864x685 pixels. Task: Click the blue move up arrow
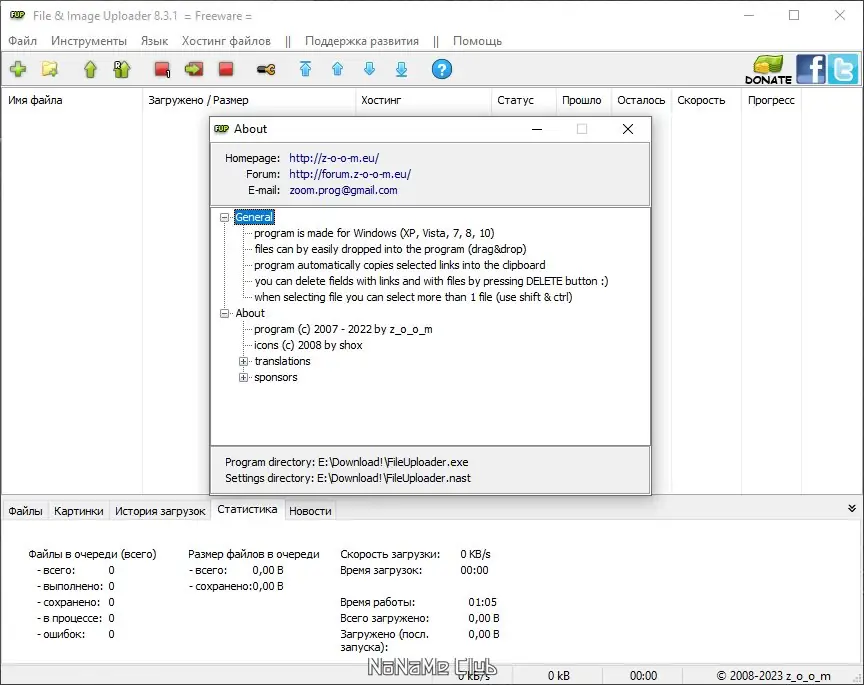[338, 69]
